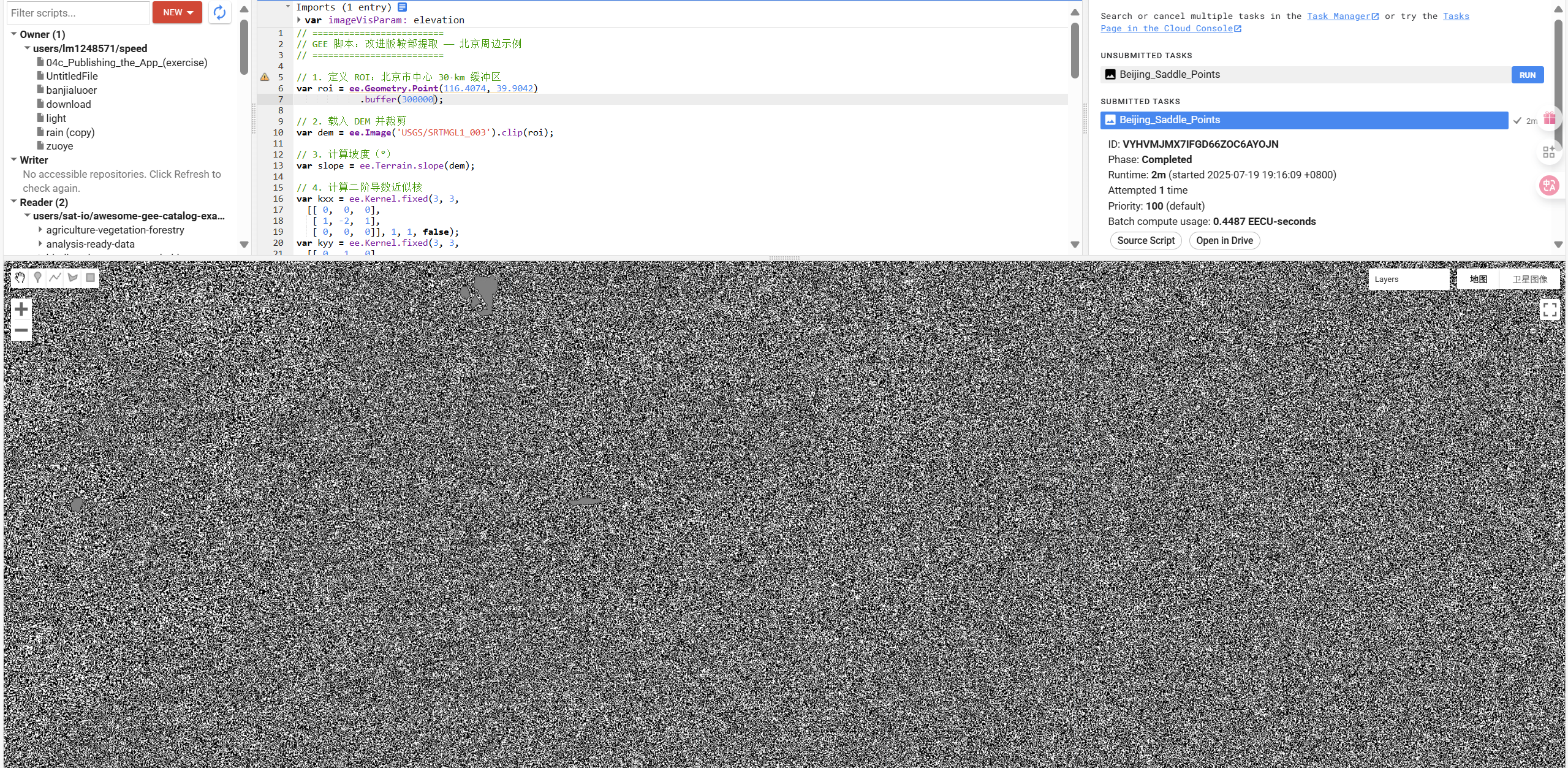Click the completed checkmark beside 2m
This screenshot has height=768, width=1568.
click(1517, 121)
